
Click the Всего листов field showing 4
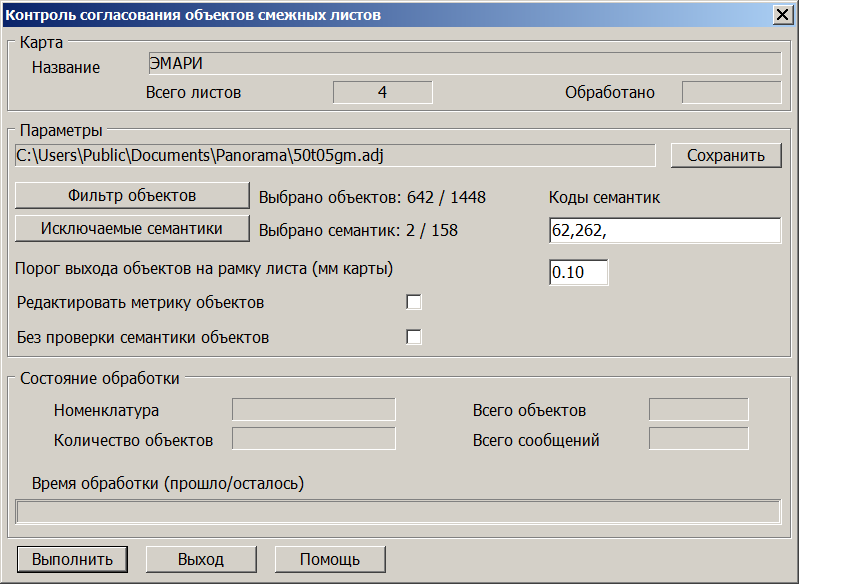point(382,93)
